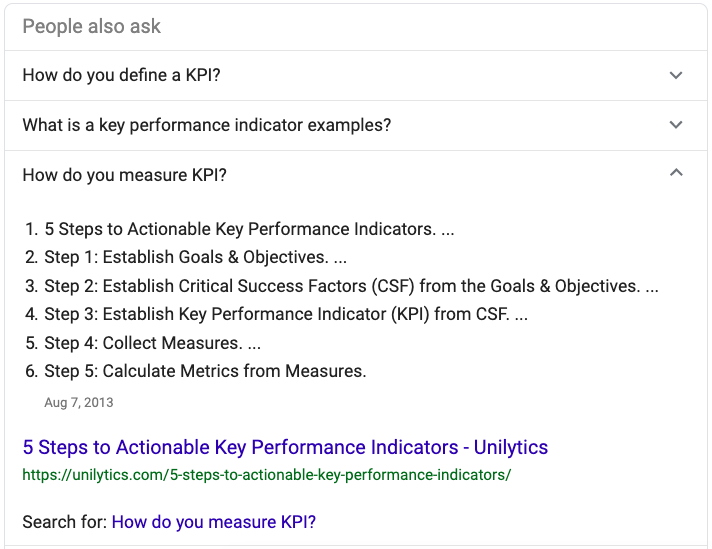Collapse the "How do you measure KPI?" chevron
This screenshot has height=549, width=712.
pyautogui.click(x=676, y=174)
